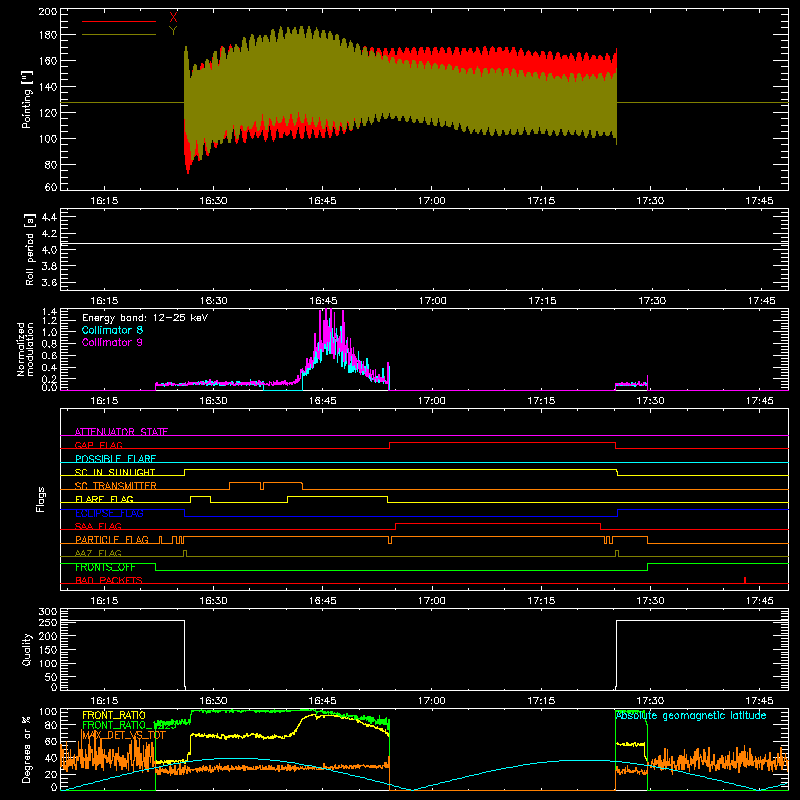Click 16:45 label under the Pointing plot

tap(322, 201)
